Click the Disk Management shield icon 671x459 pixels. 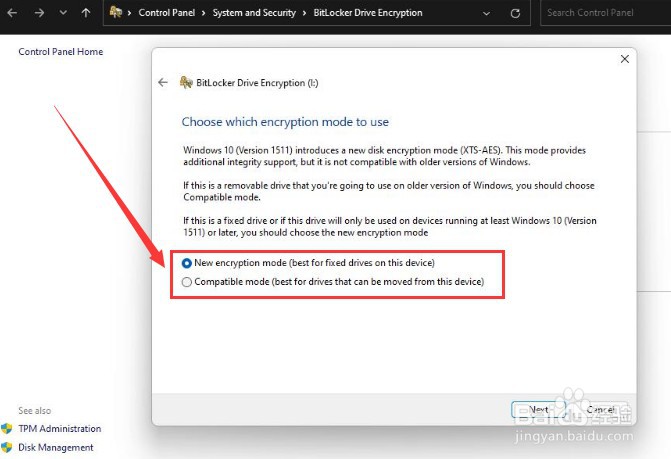(x=7, y=448)
